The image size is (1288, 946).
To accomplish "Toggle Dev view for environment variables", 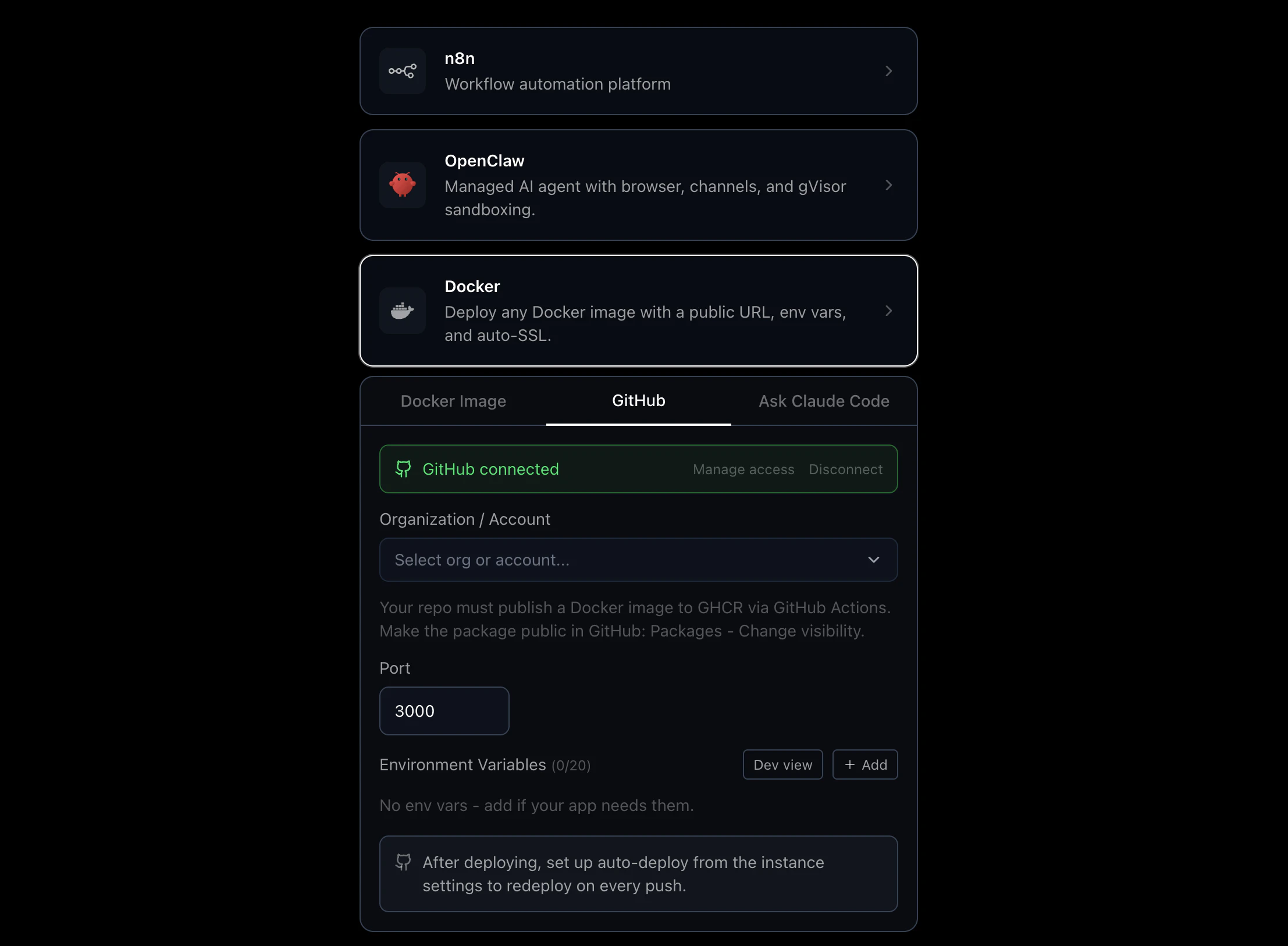I will coord(782,764).
